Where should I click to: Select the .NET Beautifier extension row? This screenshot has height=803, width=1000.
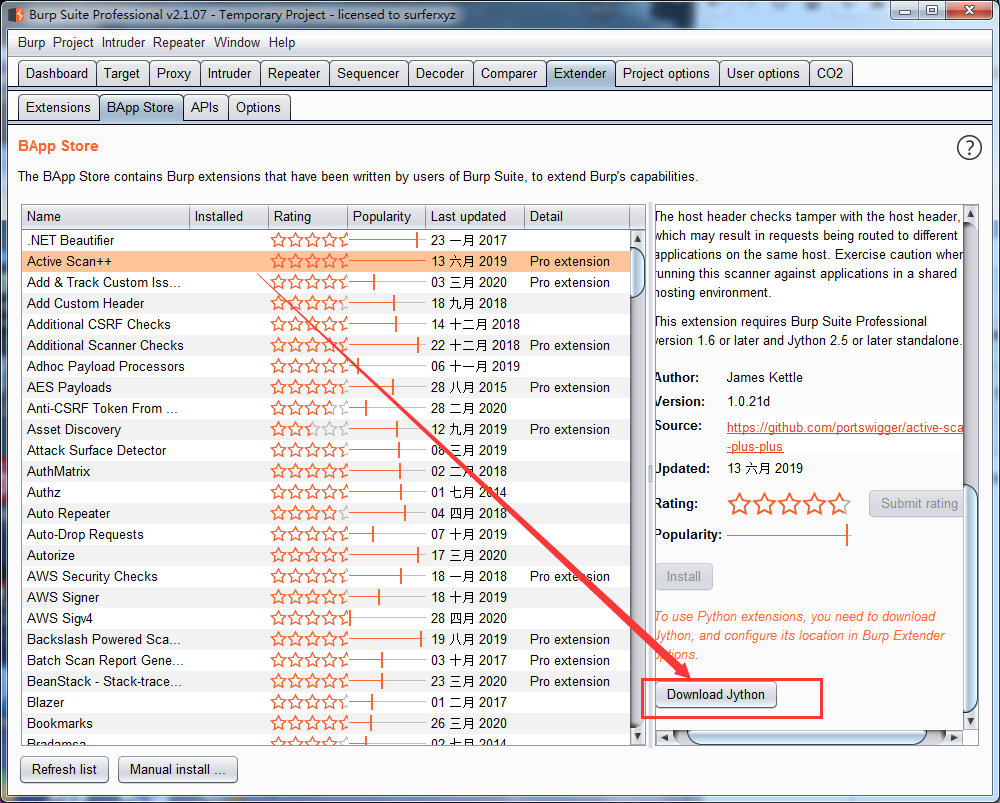[326, 240]
